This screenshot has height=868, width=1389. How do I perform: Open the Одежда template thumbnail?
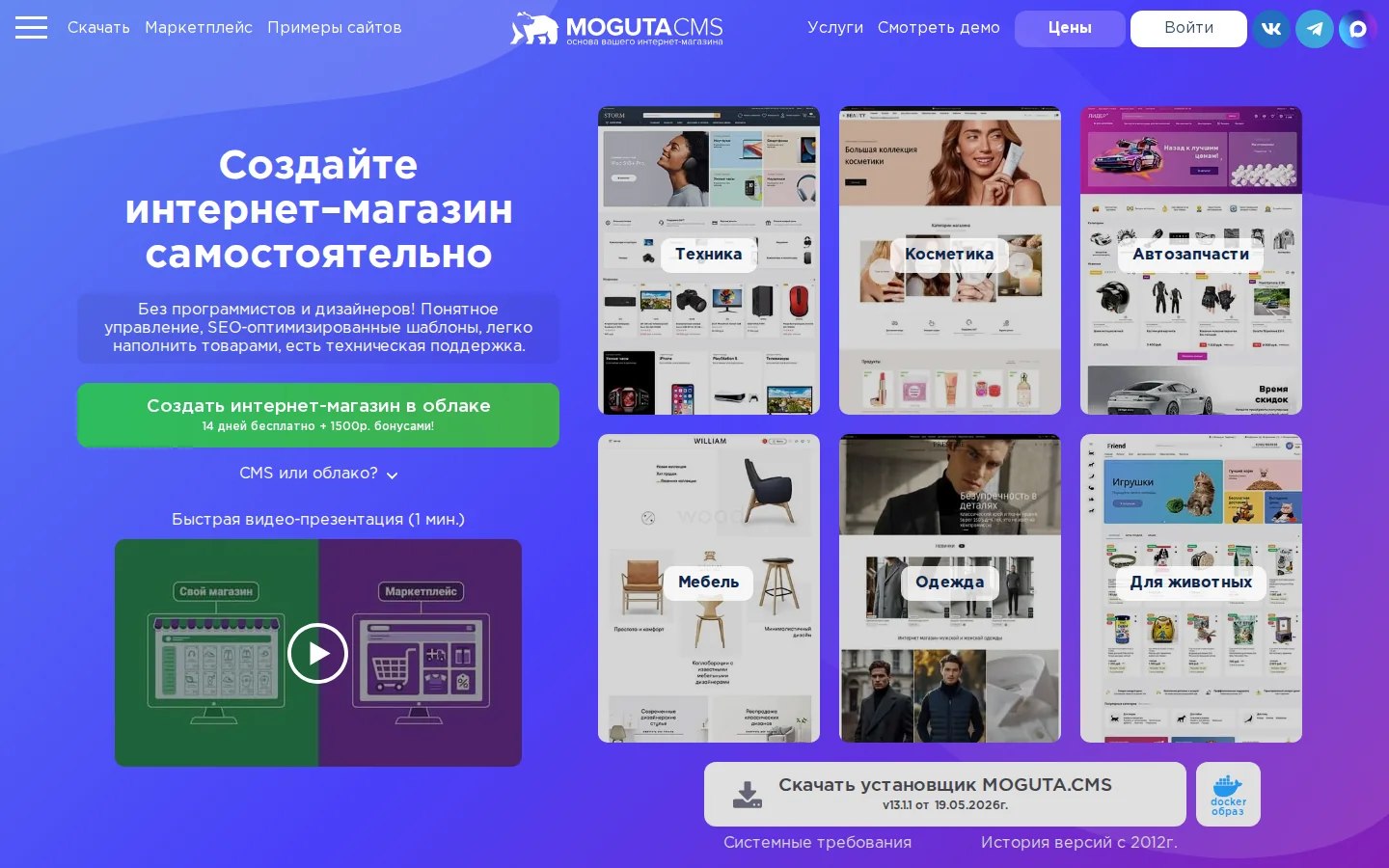(950, 588)
